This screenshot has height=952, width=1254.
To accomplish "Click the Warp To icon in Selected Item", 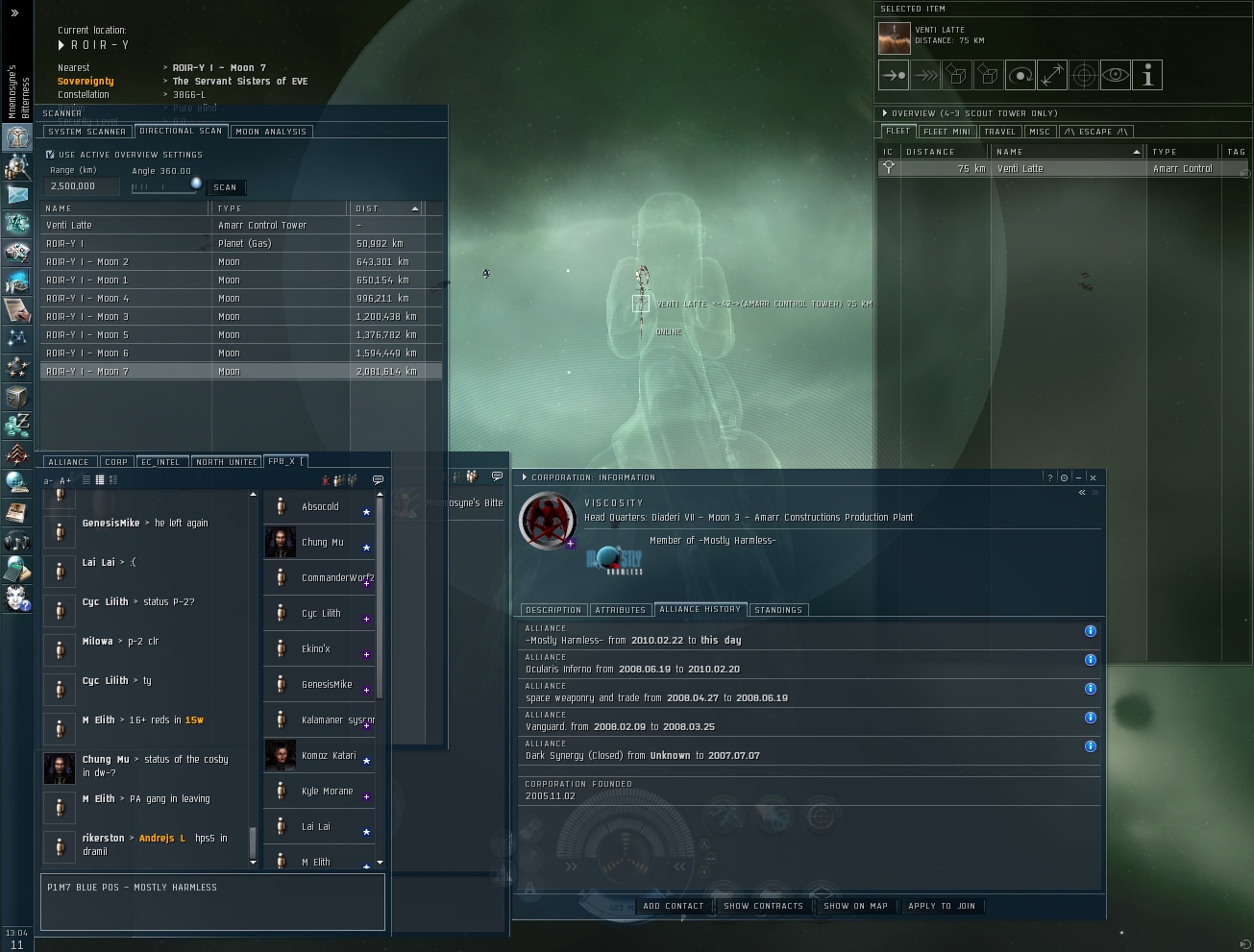I will click(x=925, y=75).
